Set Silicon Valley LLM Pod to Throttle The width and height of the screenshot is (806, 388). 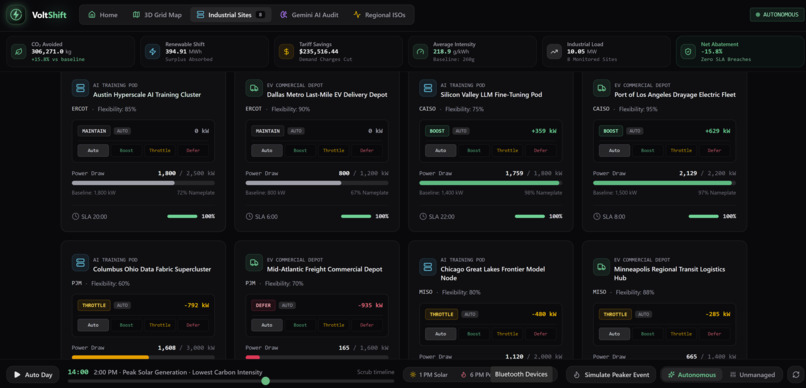pos(507,151)
